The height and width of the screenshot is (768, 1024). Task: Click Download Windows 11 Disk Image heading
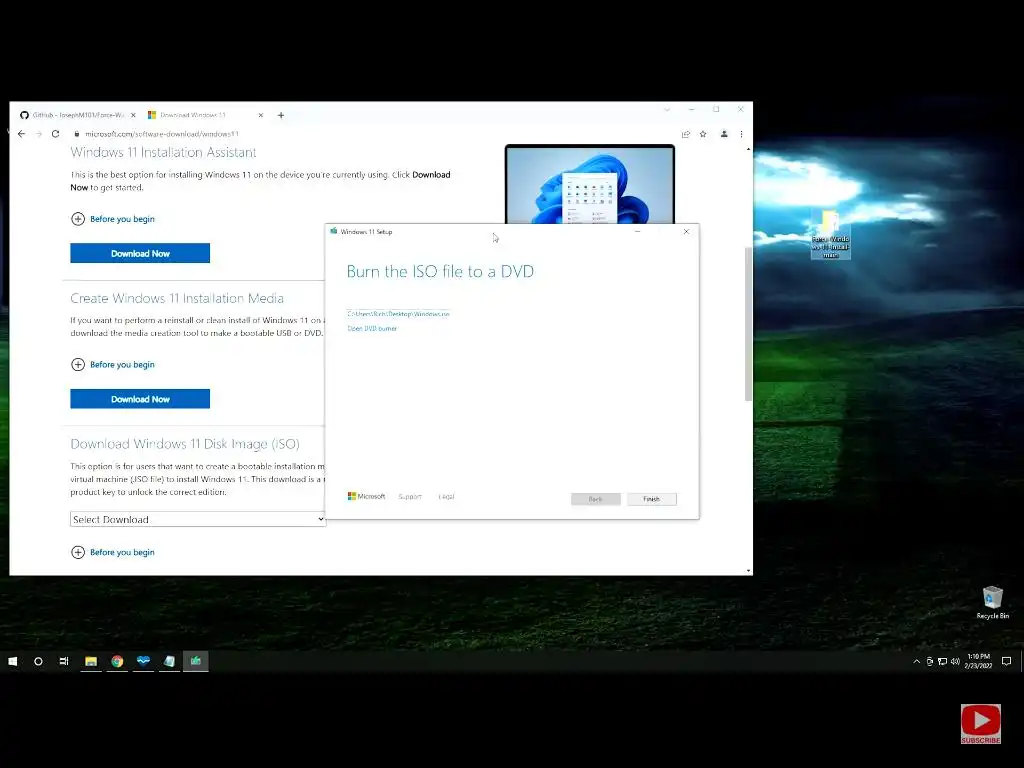click(x=185, y=444)
